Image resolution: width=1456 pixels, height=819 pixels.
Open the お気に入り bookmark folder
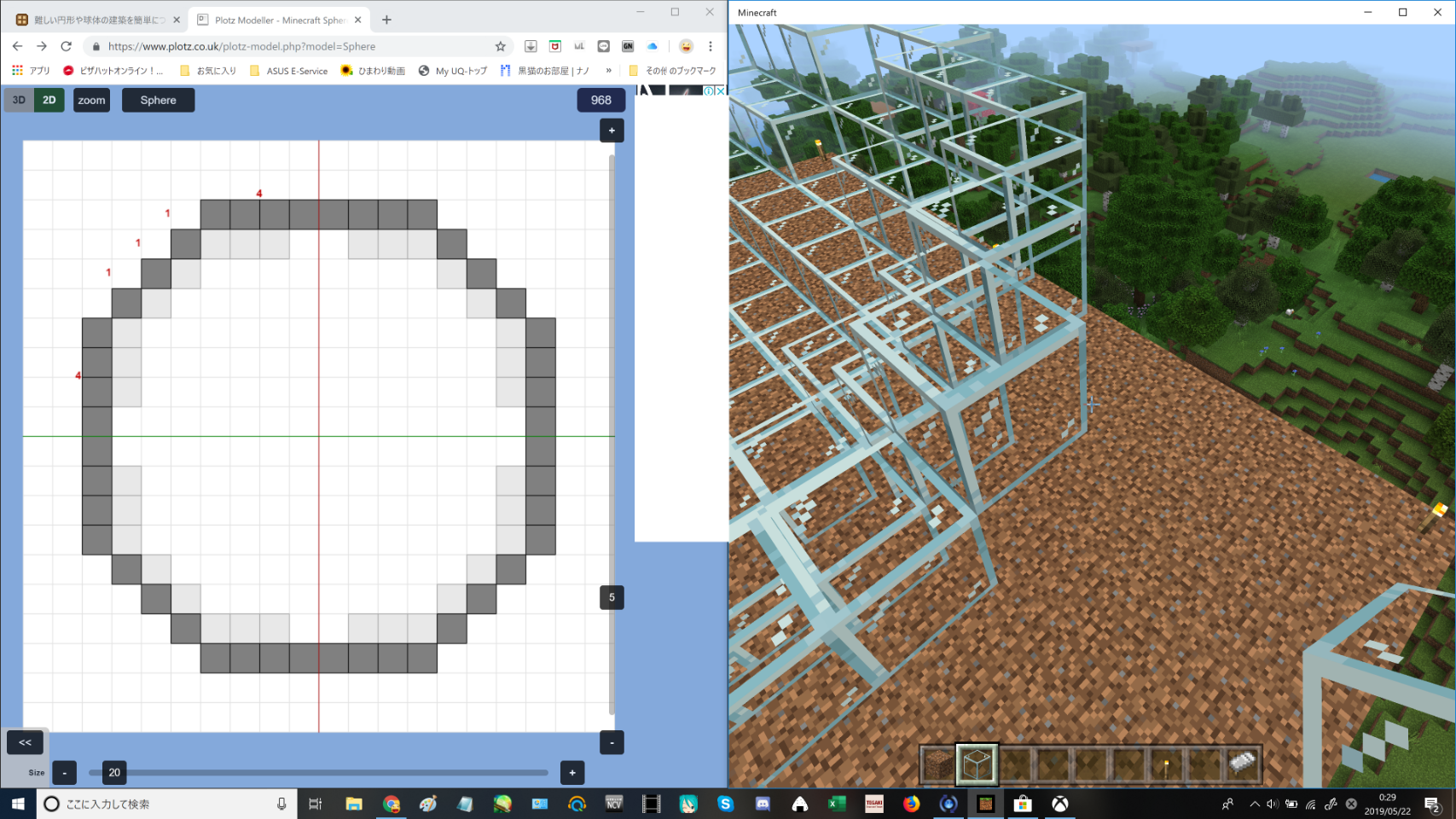click(x=208, y=71)
